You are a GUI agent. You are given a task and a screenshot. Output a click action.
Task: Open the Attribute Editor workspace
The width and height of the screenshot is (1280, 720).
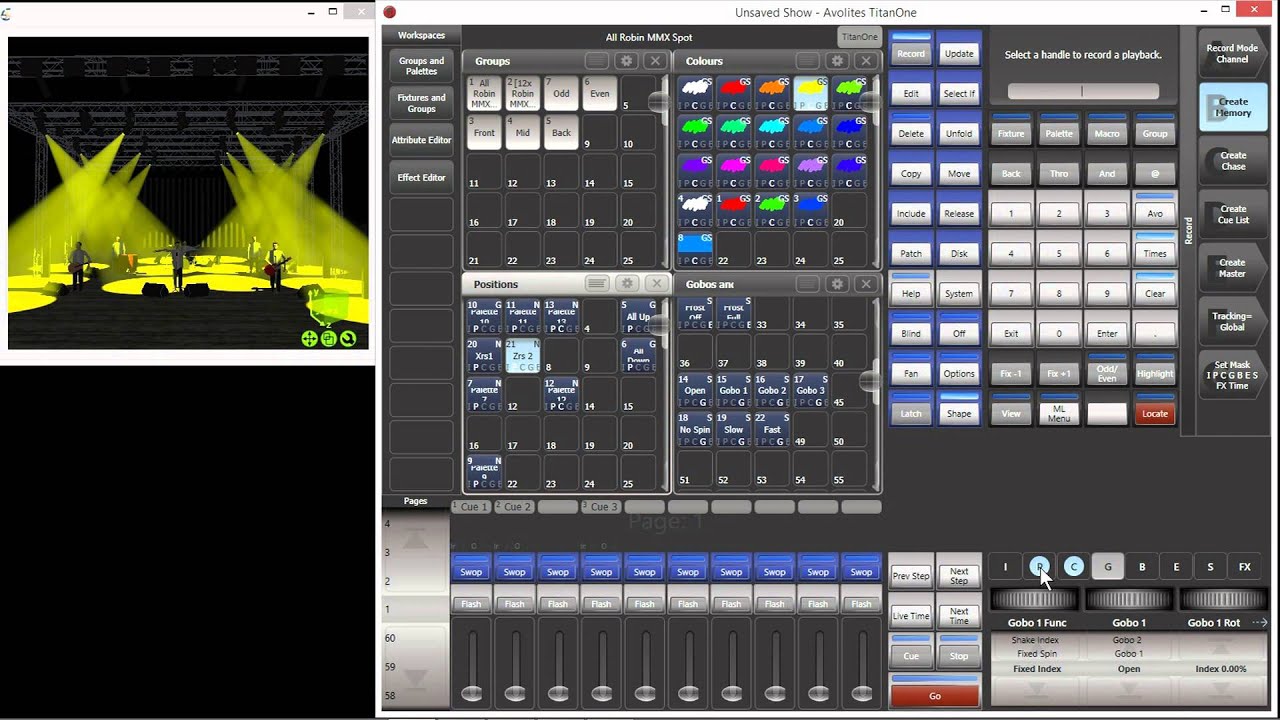click(x=421, y=140)
